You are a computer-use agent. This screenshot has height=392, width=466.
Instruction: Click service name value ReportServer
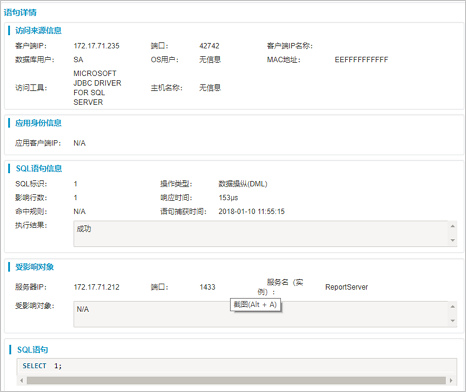(x=347, y=287)
